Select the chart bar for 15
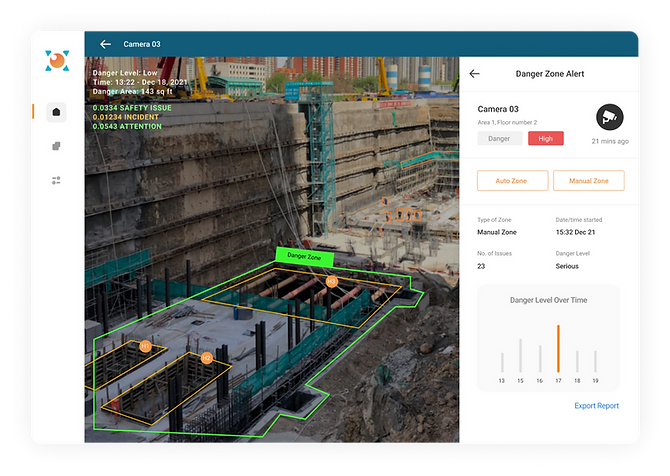Viewport: 670px width, 476px height. pos(520,356)
